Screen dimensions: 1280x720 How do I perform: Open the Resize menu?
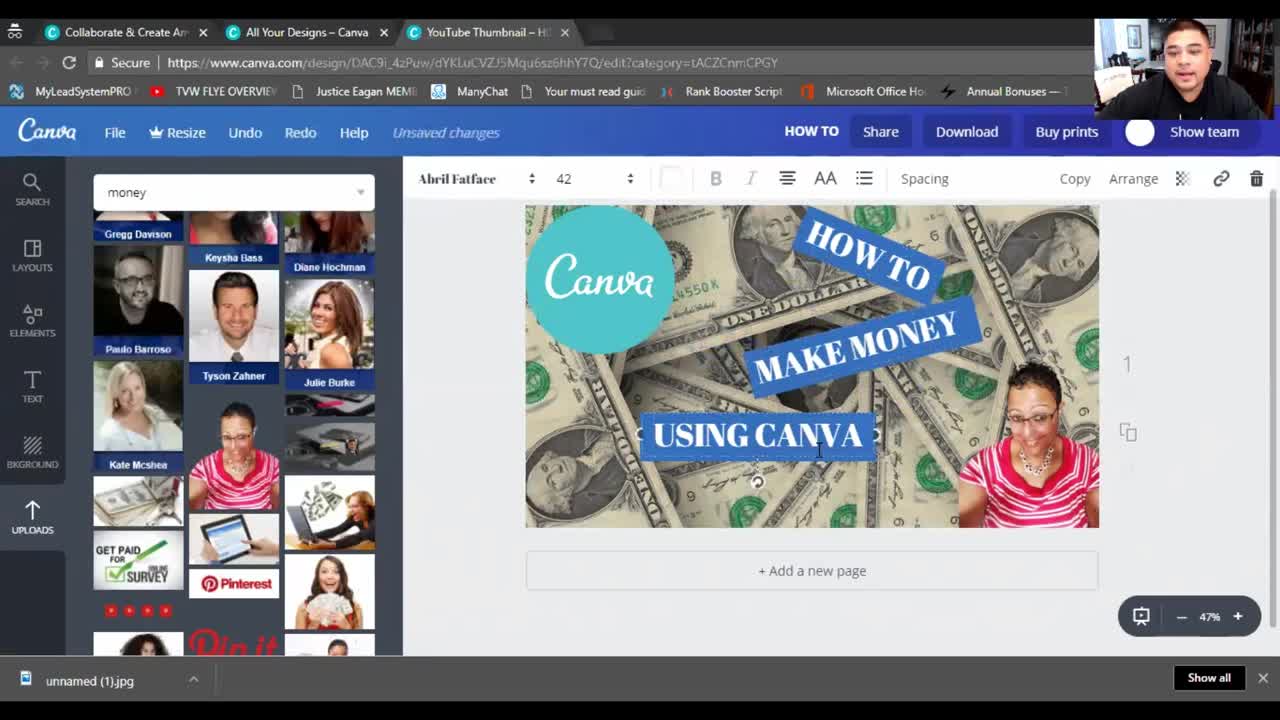coord(177,132)
